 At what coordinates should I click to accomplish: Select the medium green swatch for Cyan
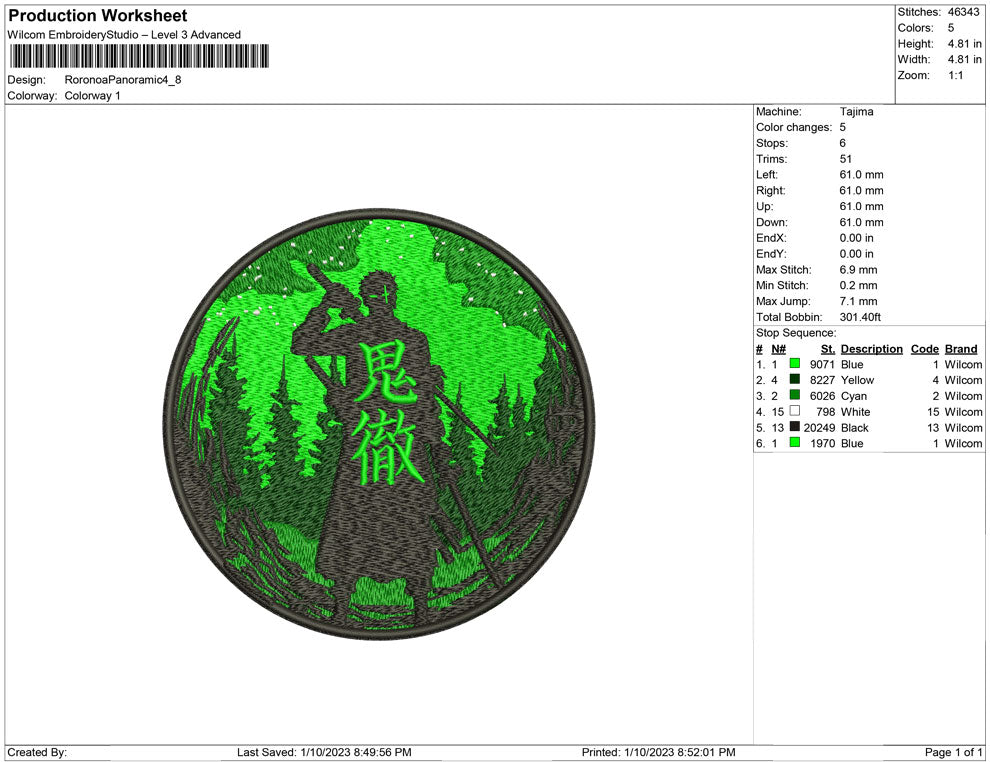[794, 395]
